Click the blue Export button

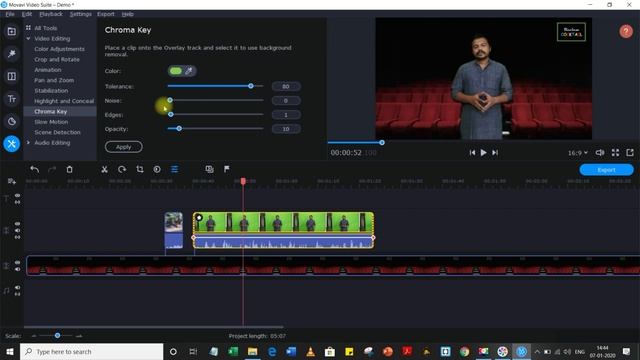[606, 169]
